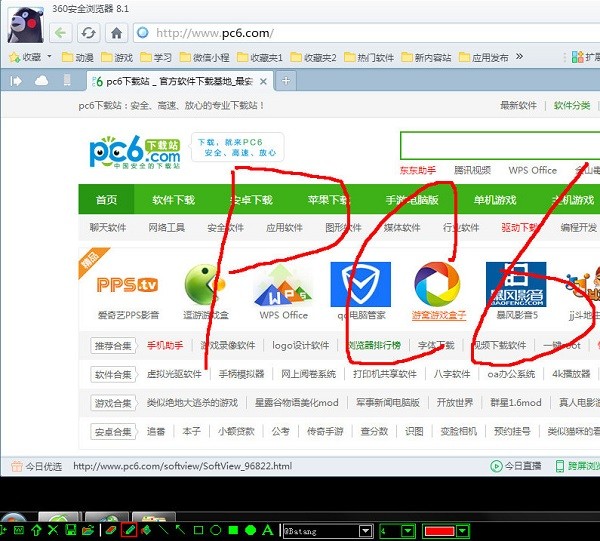Close the pc6下载站 tab

pyautogui.click(x=263, y=81)
